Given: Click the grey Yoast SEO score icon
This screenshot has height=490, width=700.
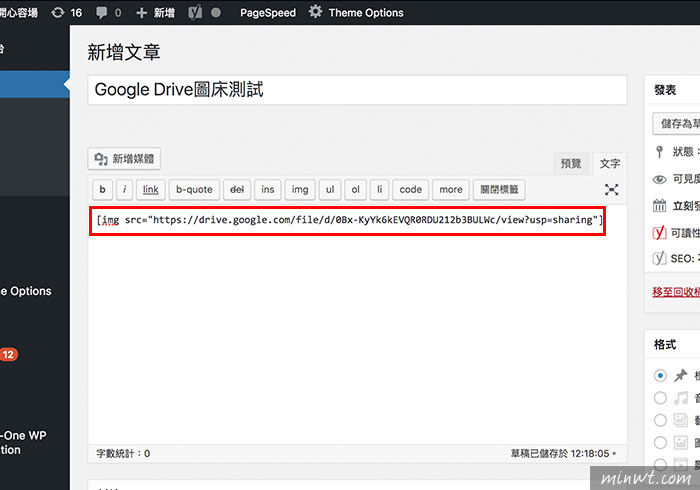Looking at the screenshot, I should [659, 258].
